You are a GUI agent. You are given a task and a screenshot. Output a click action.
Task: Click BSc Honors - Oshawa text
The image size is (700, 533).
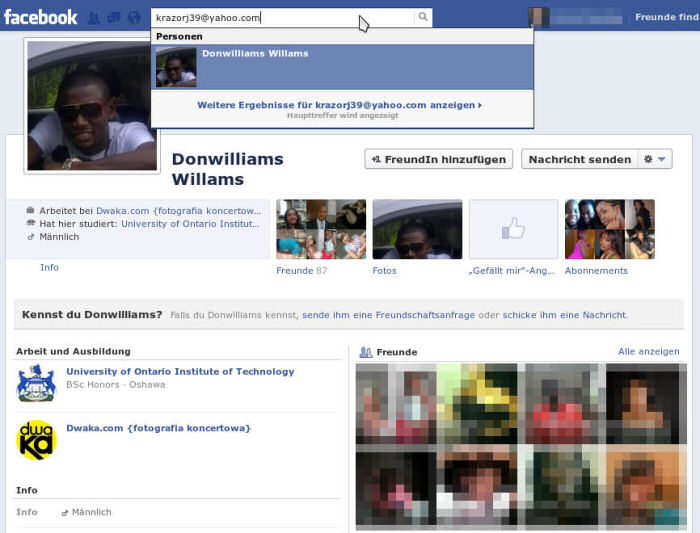tap(116, 385)
